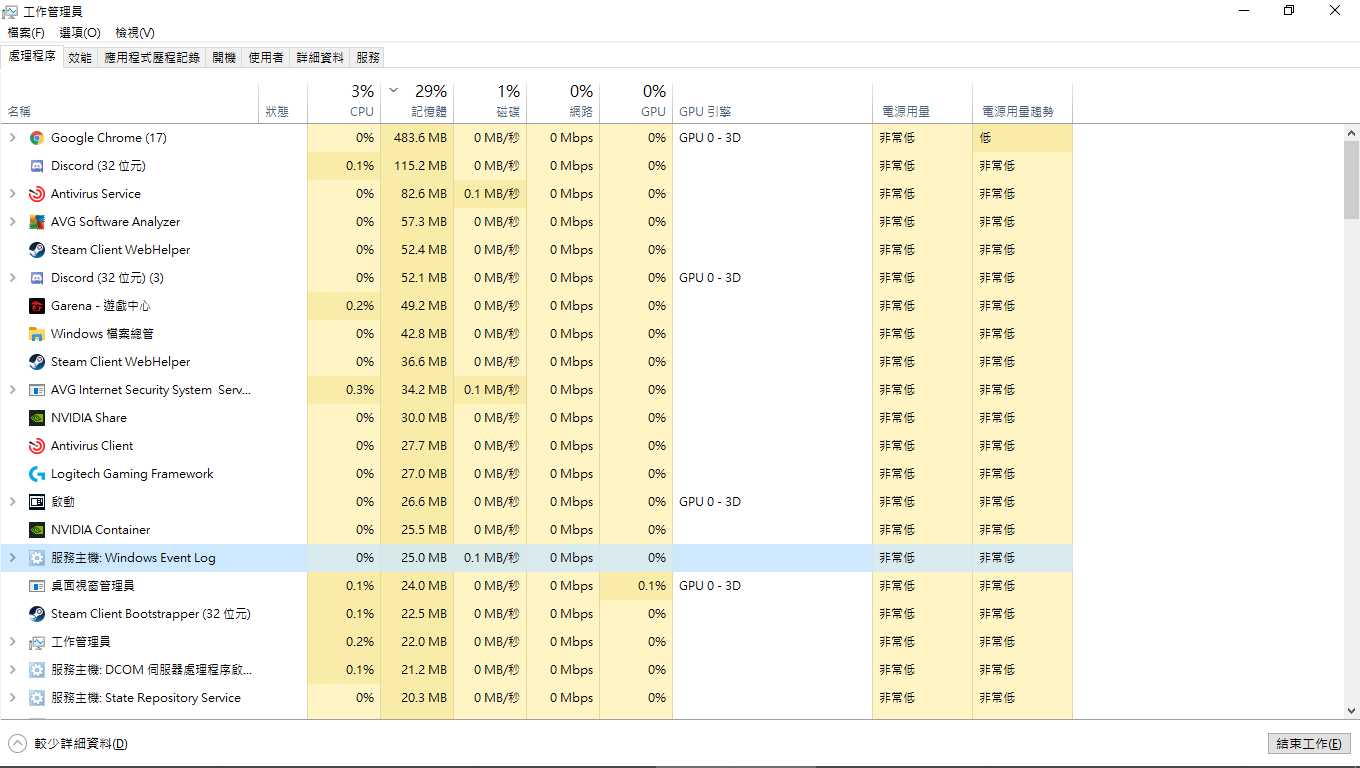Screen dimensions: 1360x768
Task: Sort by the 電源用量趨勢 column header
Action: 1022,102
